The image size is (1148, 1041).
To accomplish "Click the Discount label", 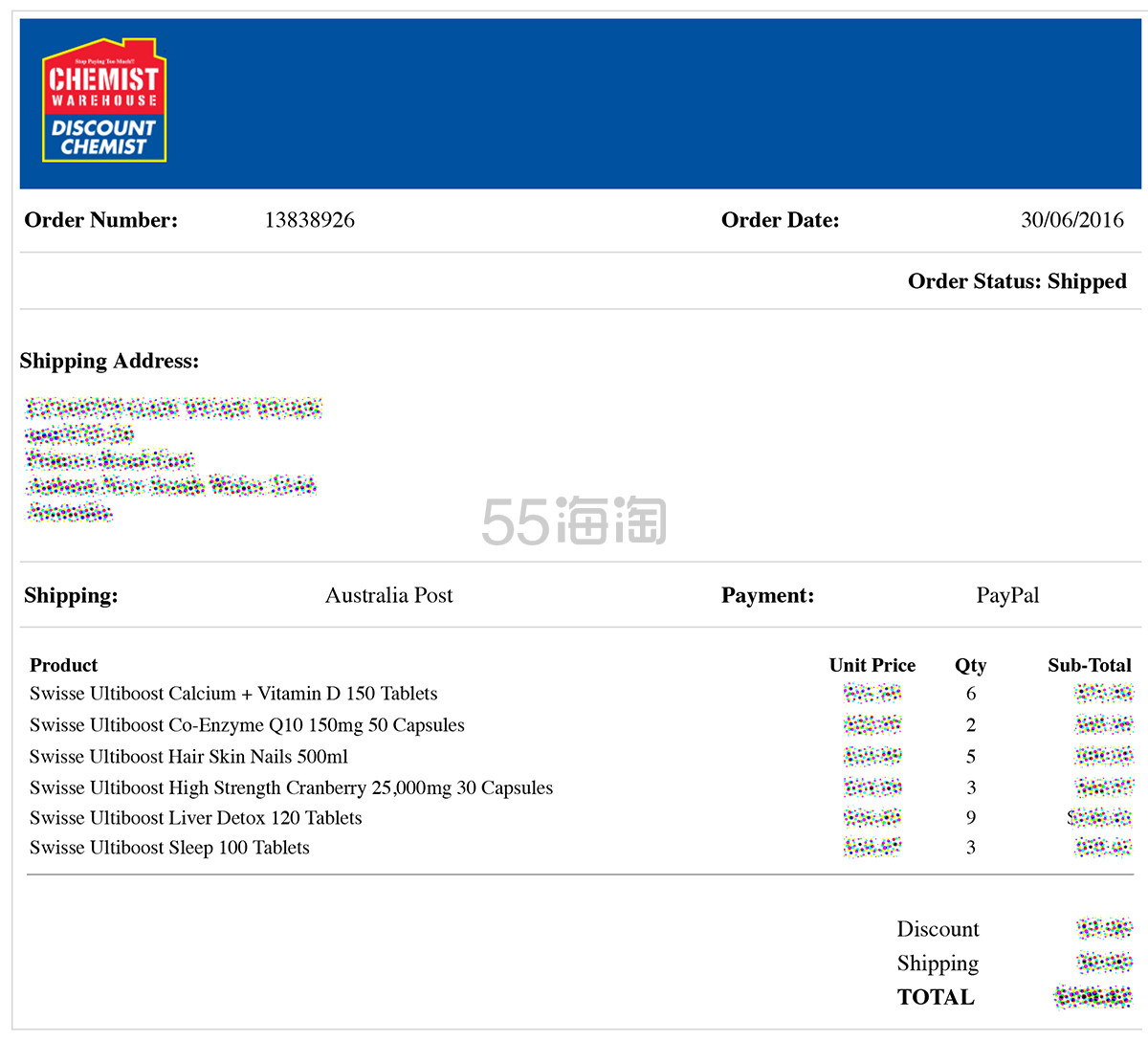I will pyautogui.click(x=938, y=929).
